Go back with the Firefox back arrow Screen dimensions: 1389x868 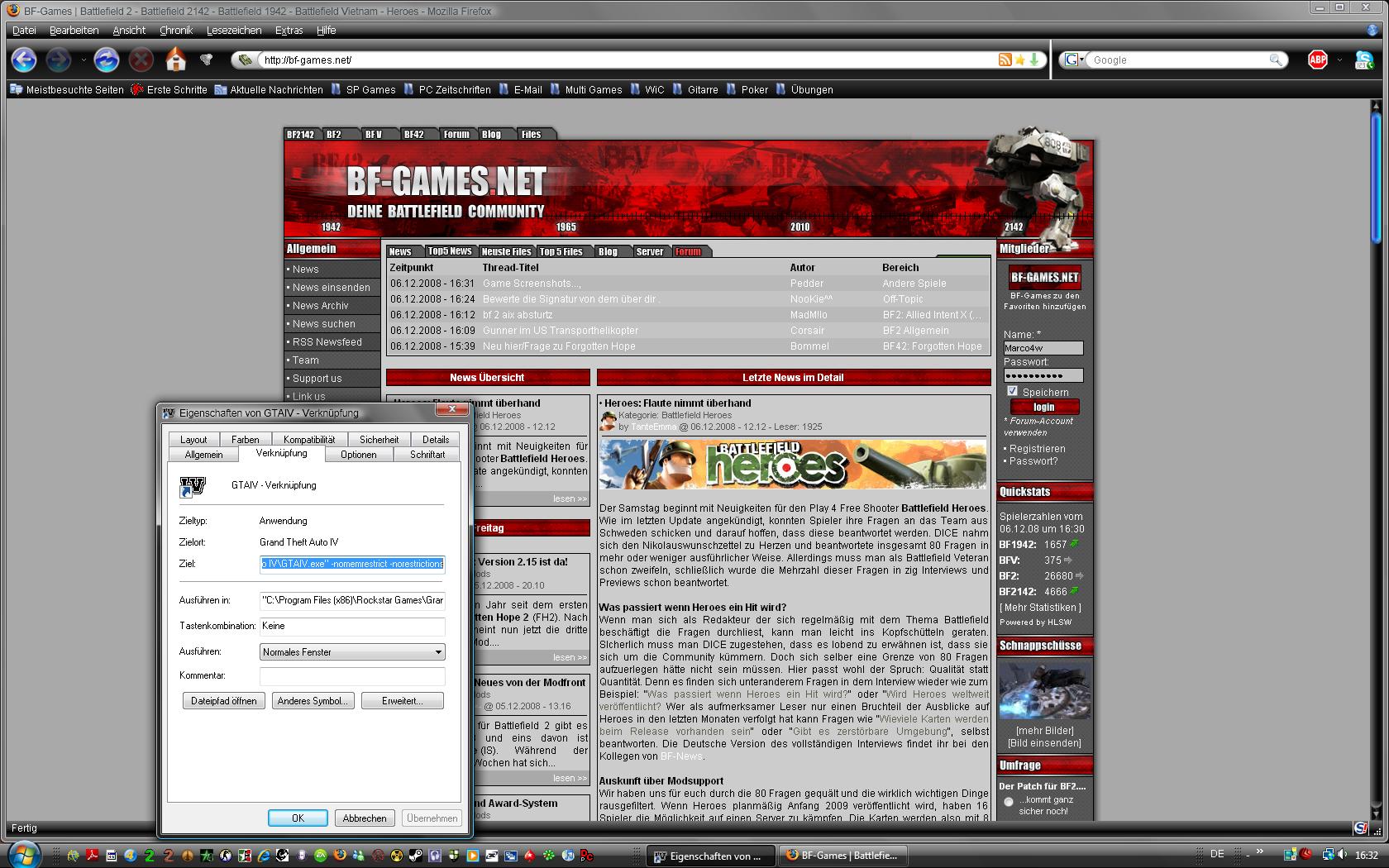coord(24,60)
